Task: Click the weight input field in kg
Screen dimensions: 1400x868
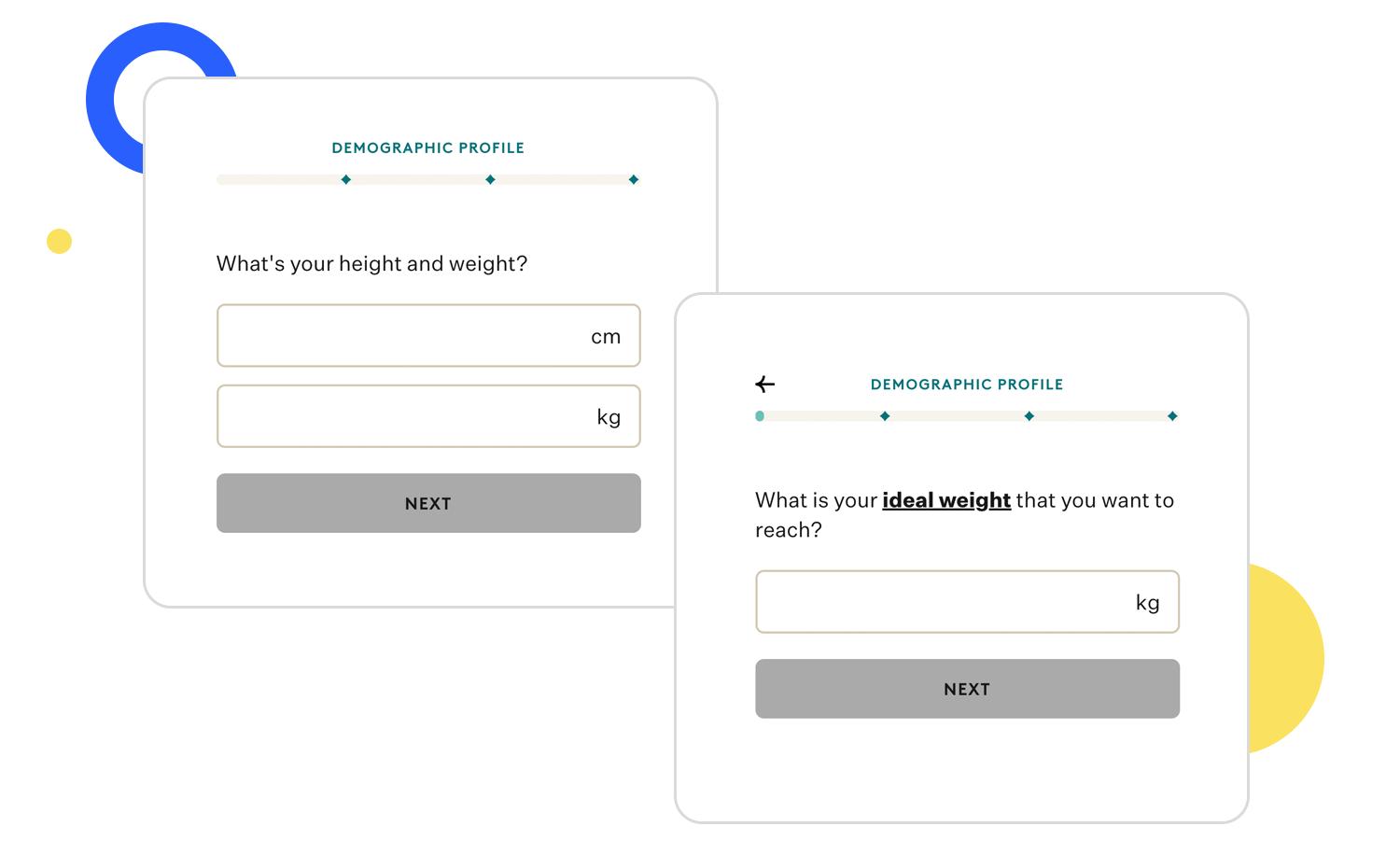Action: pyautogui.click(x=428, y=416)
